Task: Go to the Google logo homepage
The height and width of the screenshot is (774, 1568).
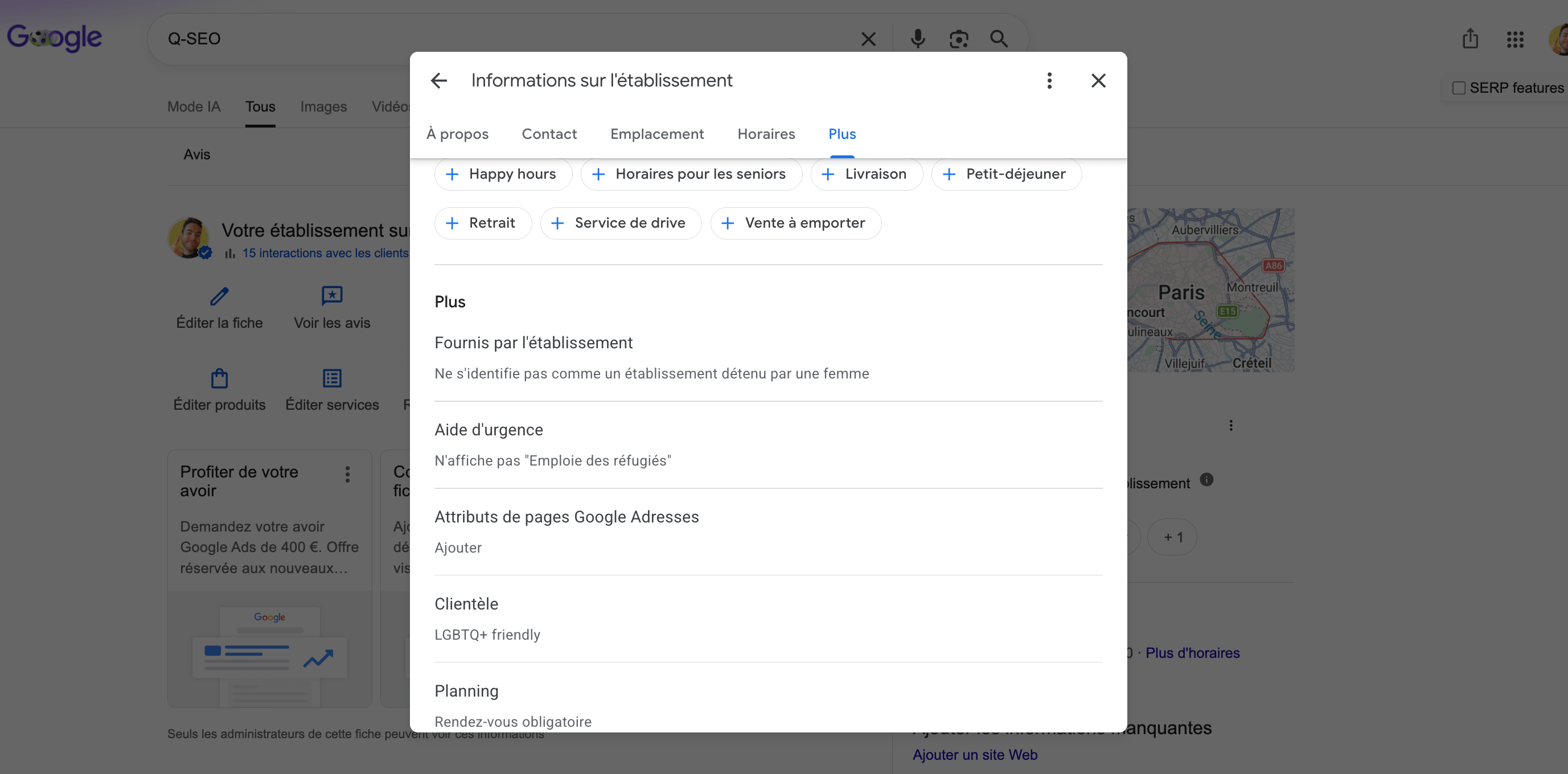Action: (x=54, y=38)
